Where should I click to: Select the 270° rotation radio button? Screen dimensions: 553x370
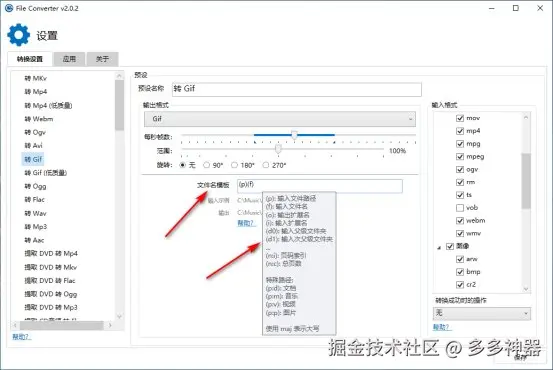click(266, 165)
